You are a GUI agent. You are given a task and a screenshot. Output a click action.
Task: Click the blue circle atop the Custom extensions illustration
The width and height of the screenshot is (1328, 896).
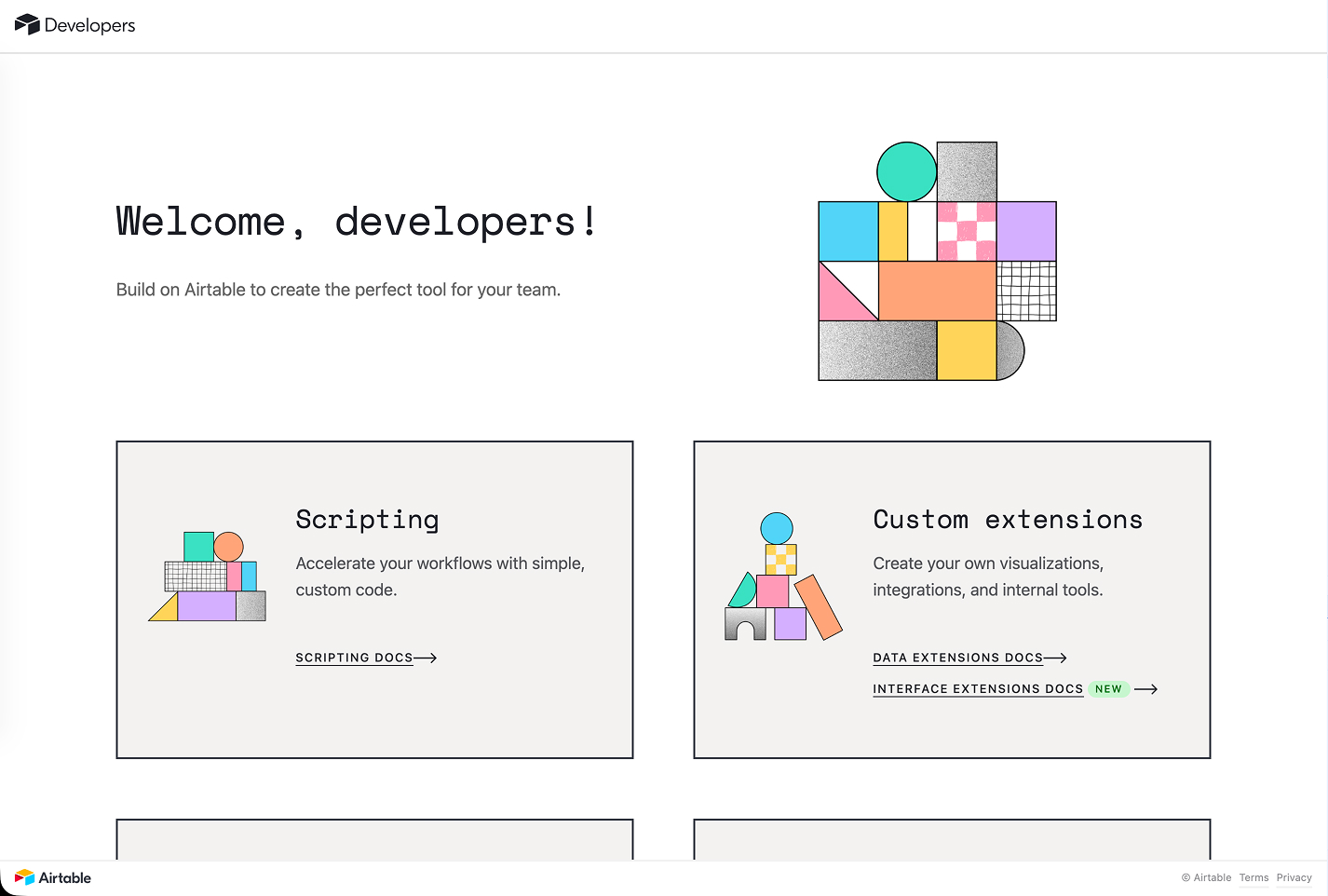(776, 527)
